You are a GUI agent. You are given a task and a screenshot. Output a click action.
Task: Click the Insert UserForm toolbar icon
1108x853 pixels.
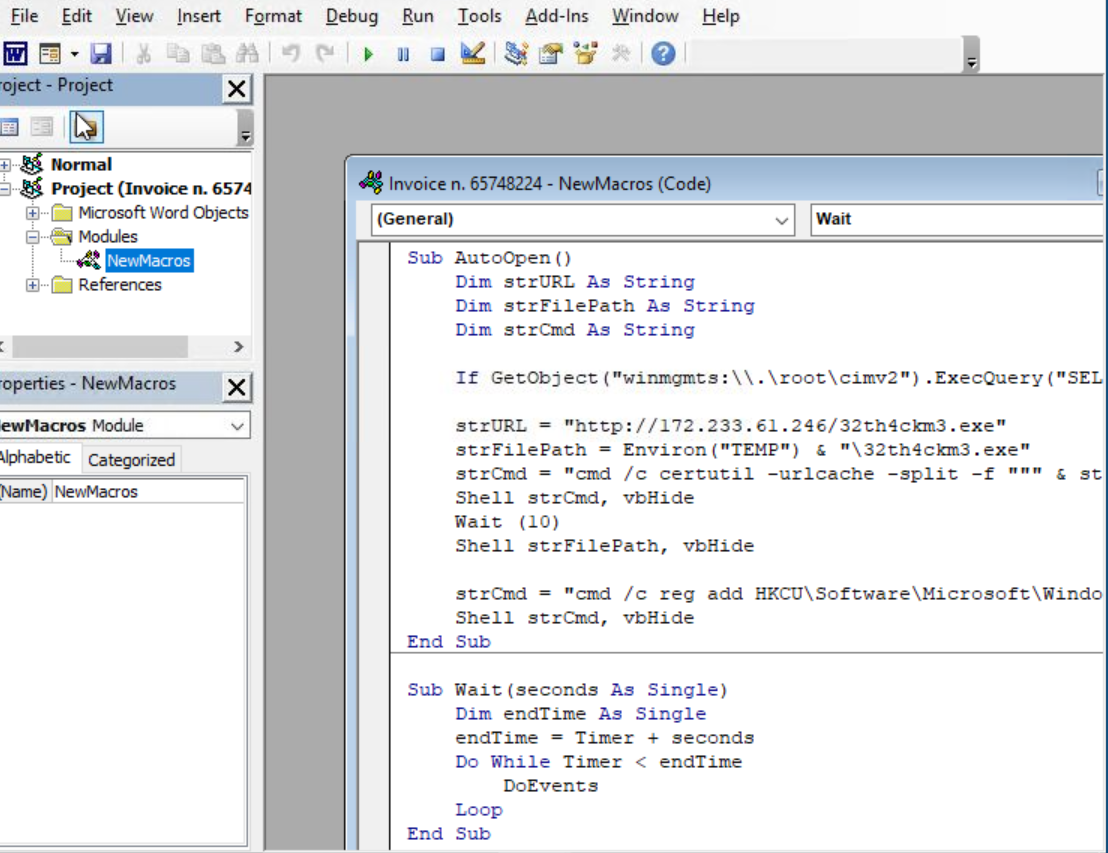coord(49,54)
